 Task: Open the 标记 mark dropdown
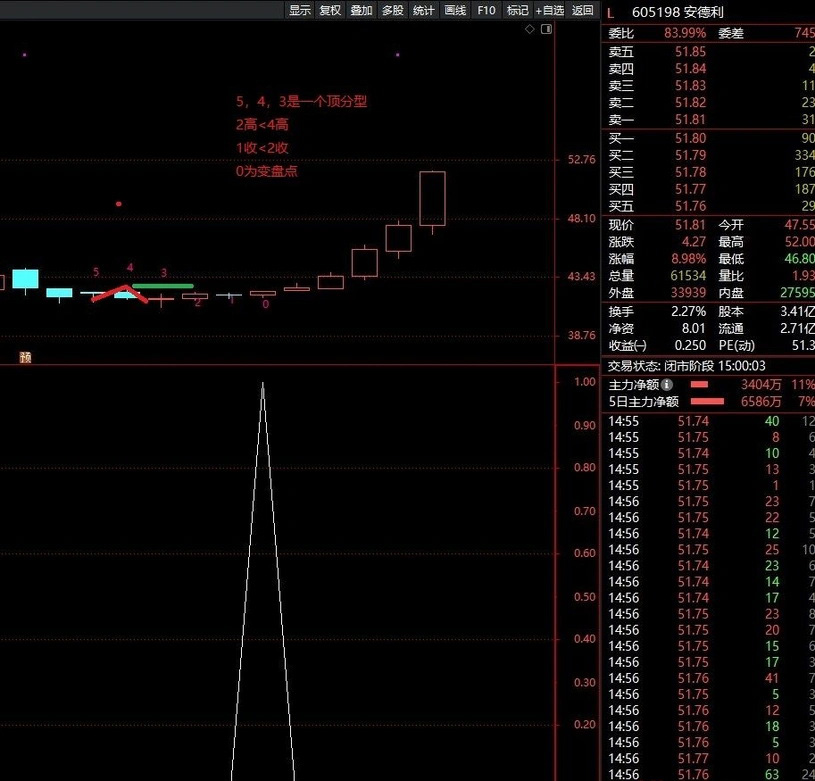(517, 10)
